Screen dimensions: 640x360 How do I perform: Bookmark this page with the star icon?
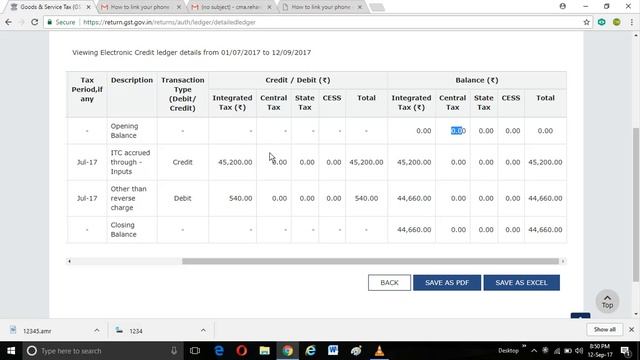click(587, 22)
